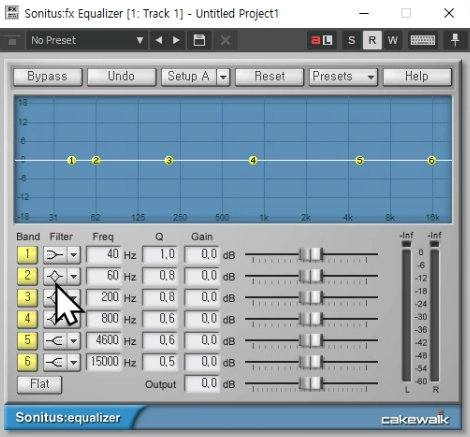Click the Setup A button
Viewport: 470px width, 437px height.
pyautogui.click(x=189, y=77)
